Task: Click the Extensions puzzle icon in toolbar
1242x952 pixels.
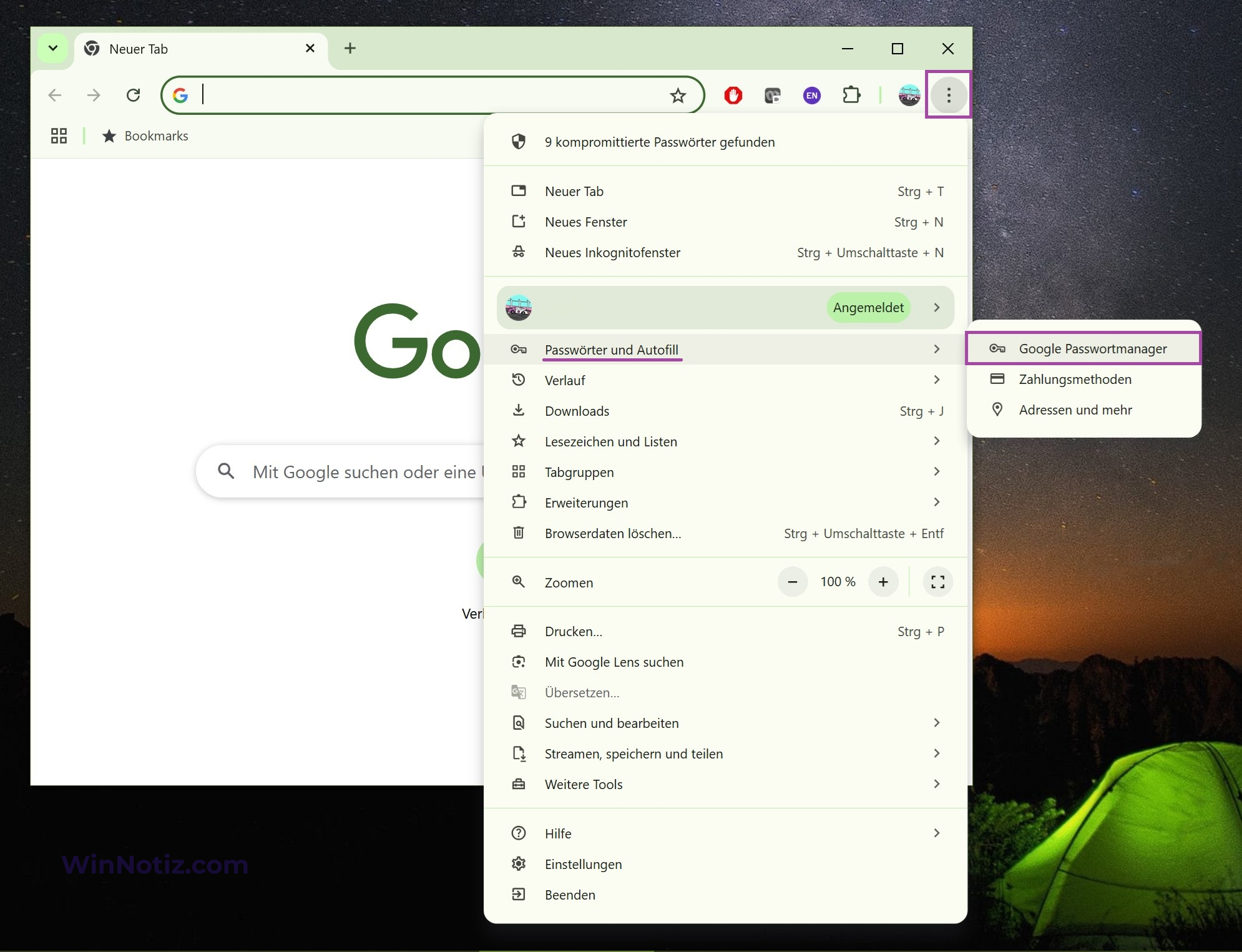Action: point(851,95)
